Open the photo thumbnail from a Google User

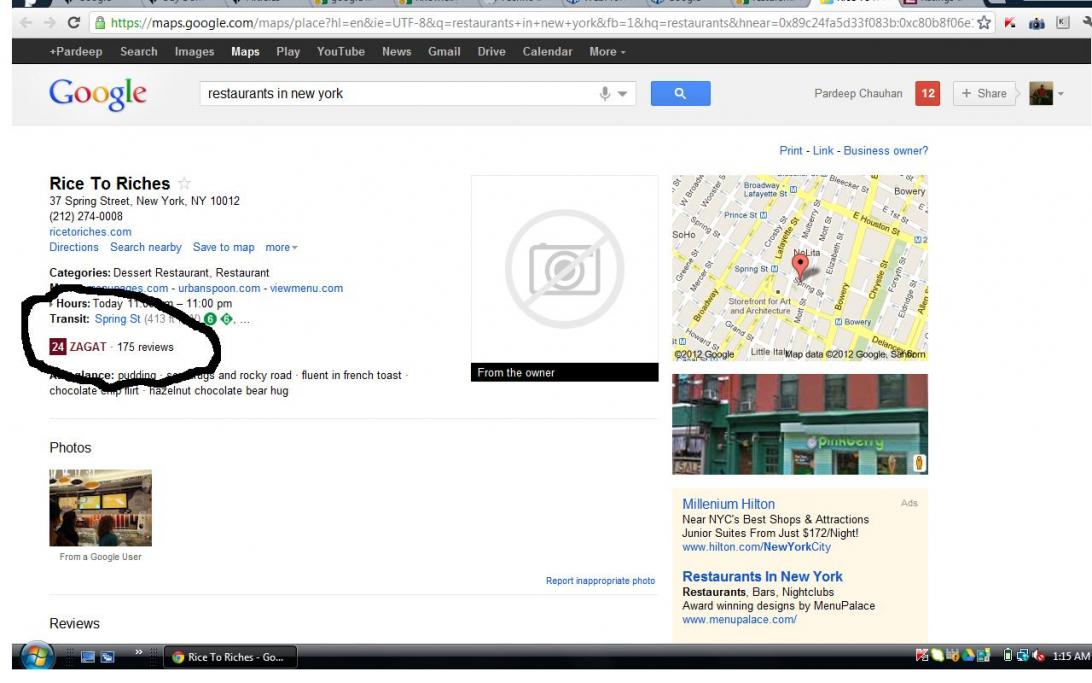tap(100, 508)
